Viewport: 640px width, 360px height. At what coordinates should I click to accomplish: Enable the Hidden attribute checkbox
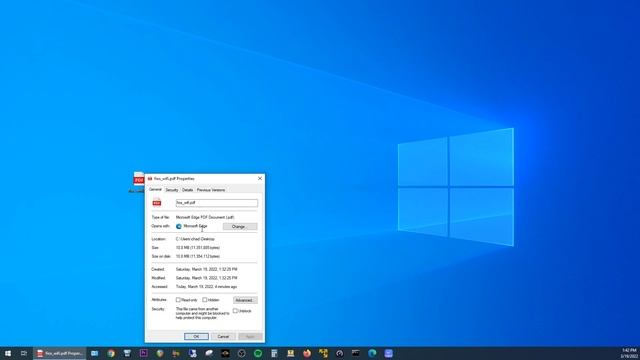(205, 300)
